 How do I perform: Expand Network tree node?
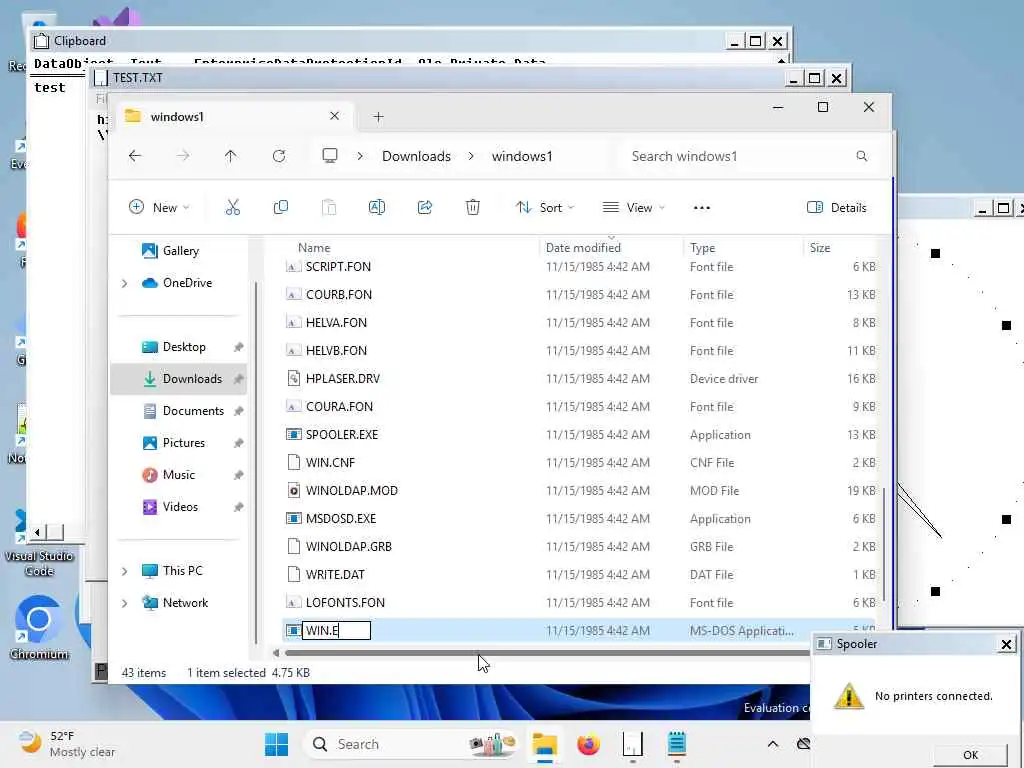tap(125, 603)
